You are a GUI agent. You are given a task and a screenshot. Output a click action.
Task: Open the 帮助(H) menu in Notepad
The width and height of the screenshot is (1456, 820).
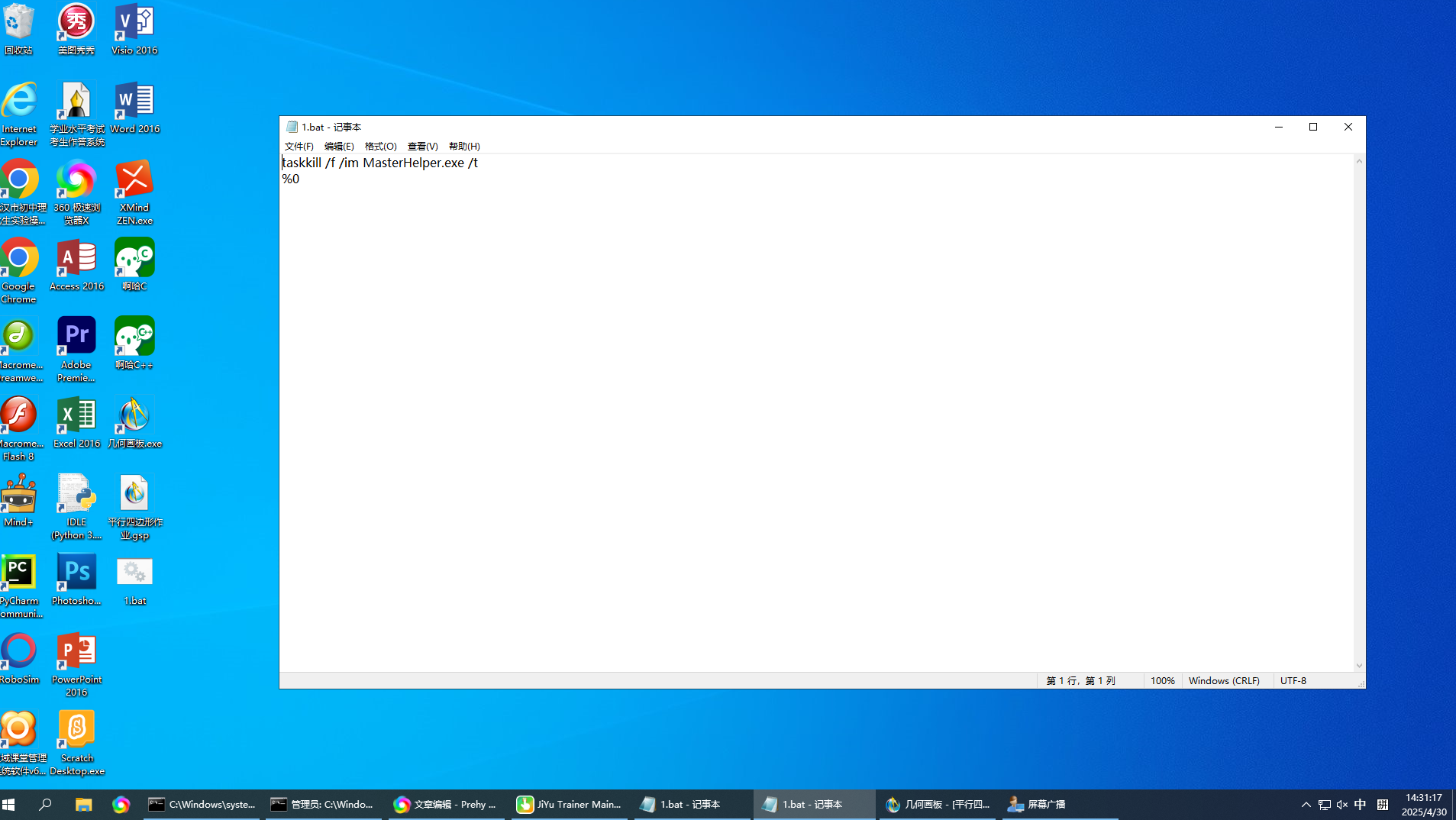464,147
